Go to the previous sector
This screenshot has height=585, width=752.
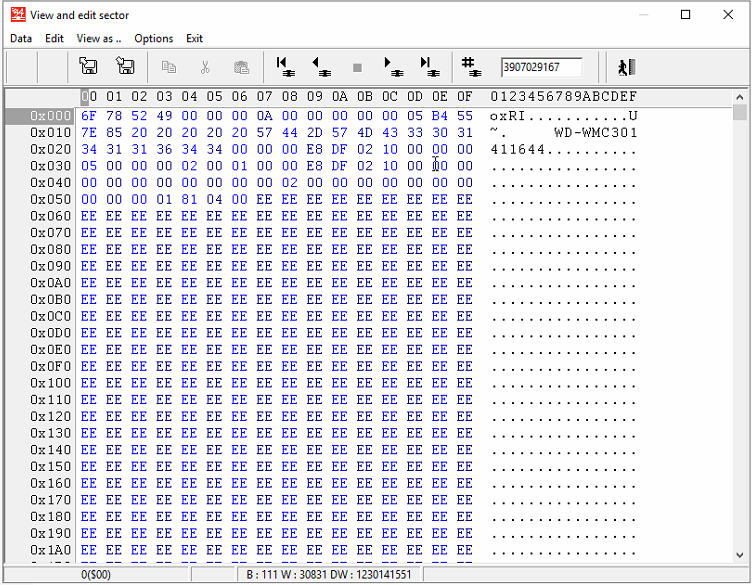(322, 67)
